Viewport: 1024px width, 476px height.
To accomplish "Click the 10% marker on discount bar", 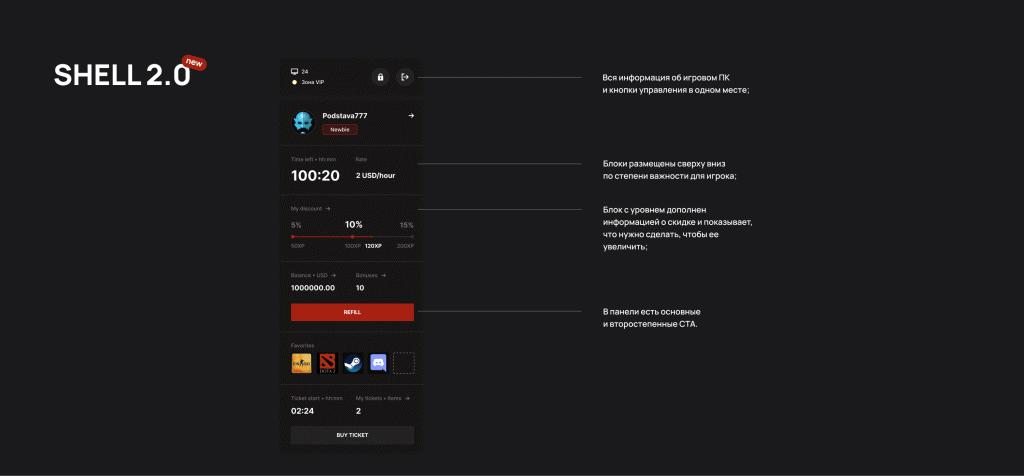I will coord(352,236).
